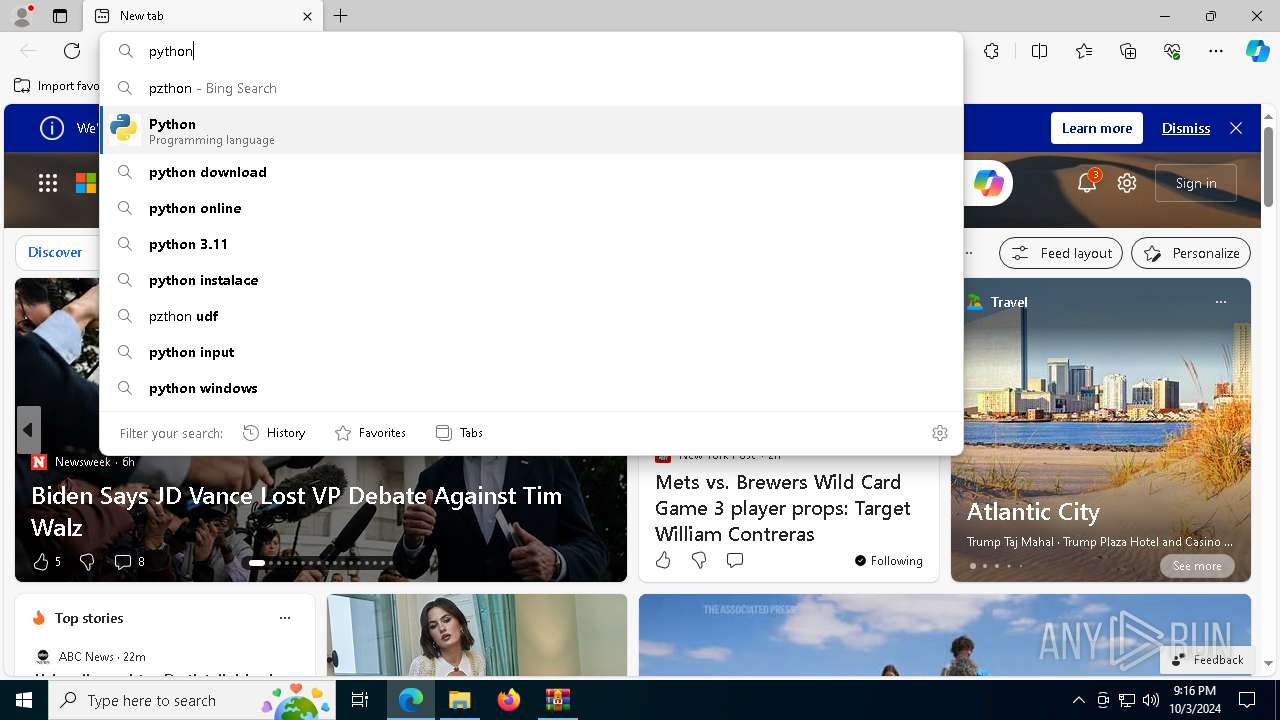Click See more on Atlantic City card
The width and height of the screenshot is (1280, 720).
[1197, 566]
